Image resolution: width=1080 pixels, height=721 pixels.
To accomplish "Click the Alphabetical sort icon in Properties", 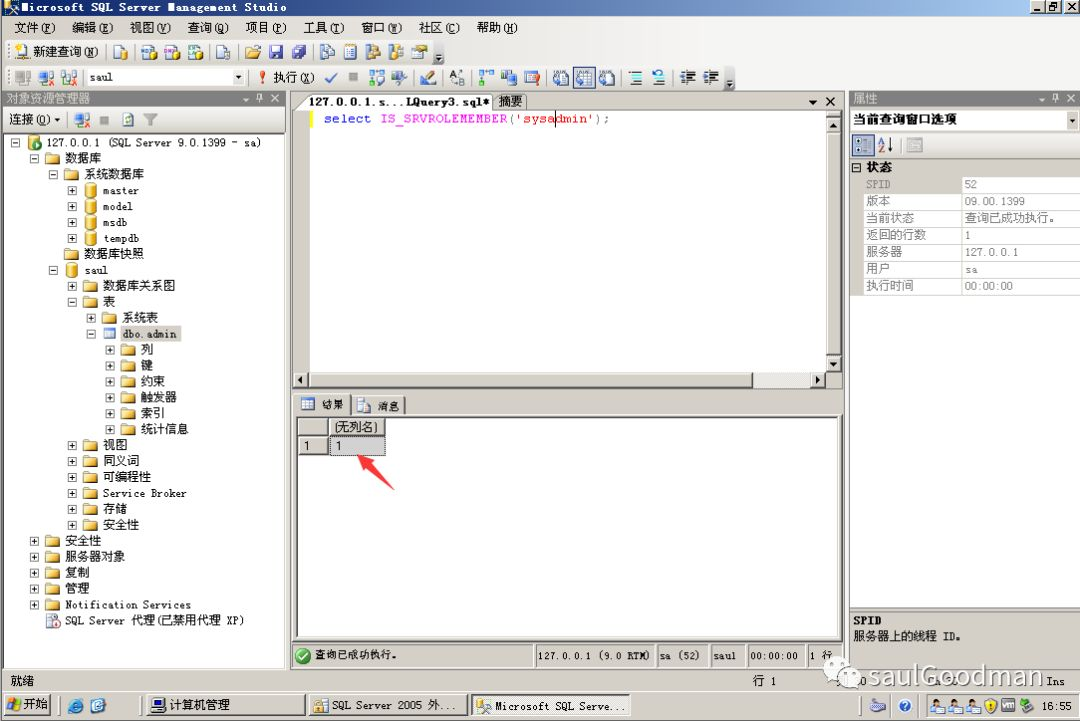I will tap(886, 145).
